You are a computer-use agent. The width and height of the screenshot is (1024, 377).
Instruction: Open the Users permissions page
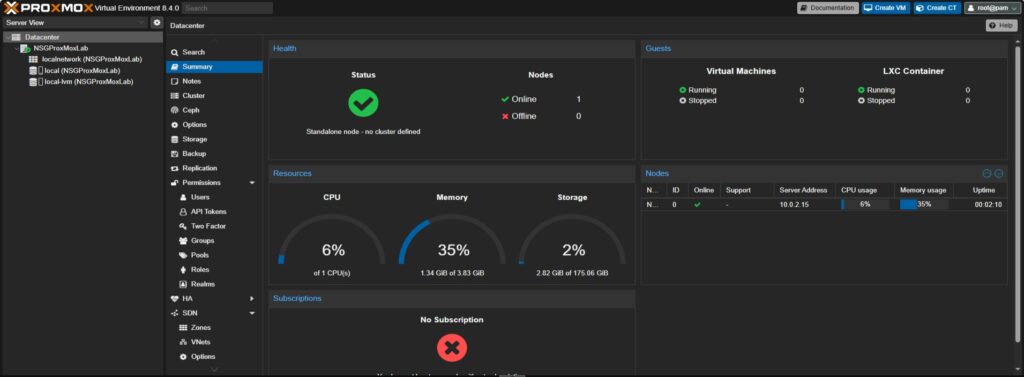(x=214, y=197)
